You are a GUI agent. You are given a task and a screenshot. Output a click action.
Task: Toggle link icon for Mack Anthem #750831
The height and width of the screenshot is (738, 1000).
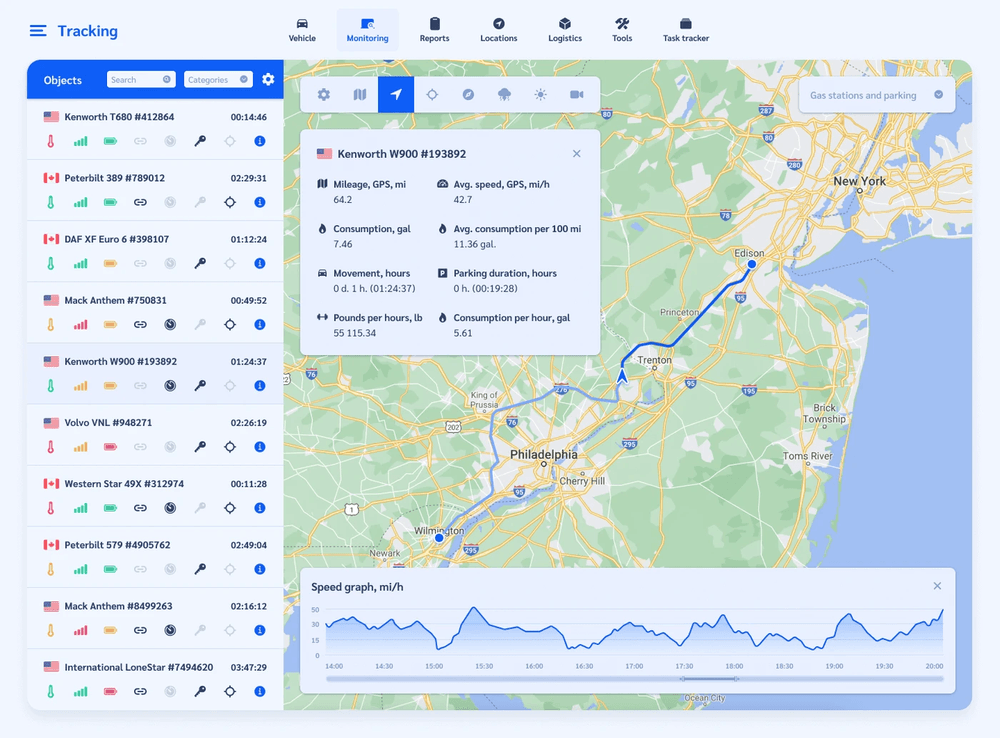click(140, 325)
